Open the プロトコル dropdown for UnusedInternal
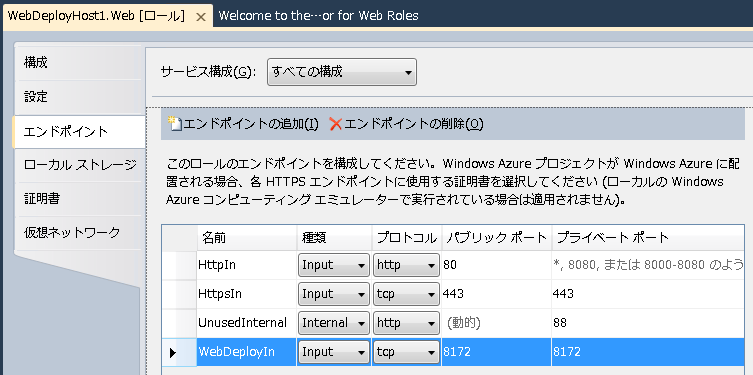Screen dimensions: 753x375 tap(406, 323)
